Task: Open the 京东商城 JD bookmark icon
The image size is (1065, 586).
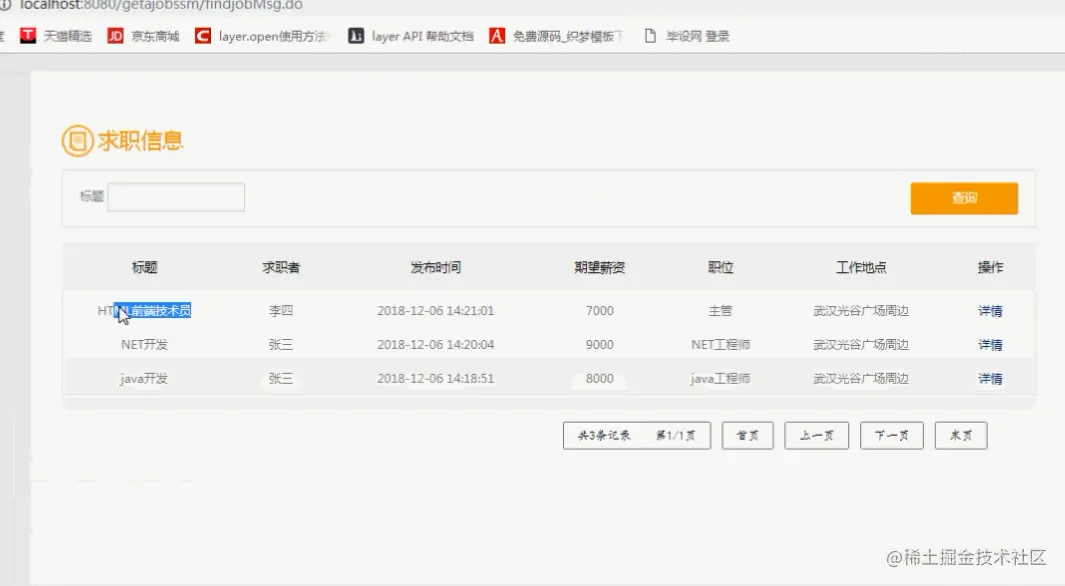Action: (x=115, y=36)
